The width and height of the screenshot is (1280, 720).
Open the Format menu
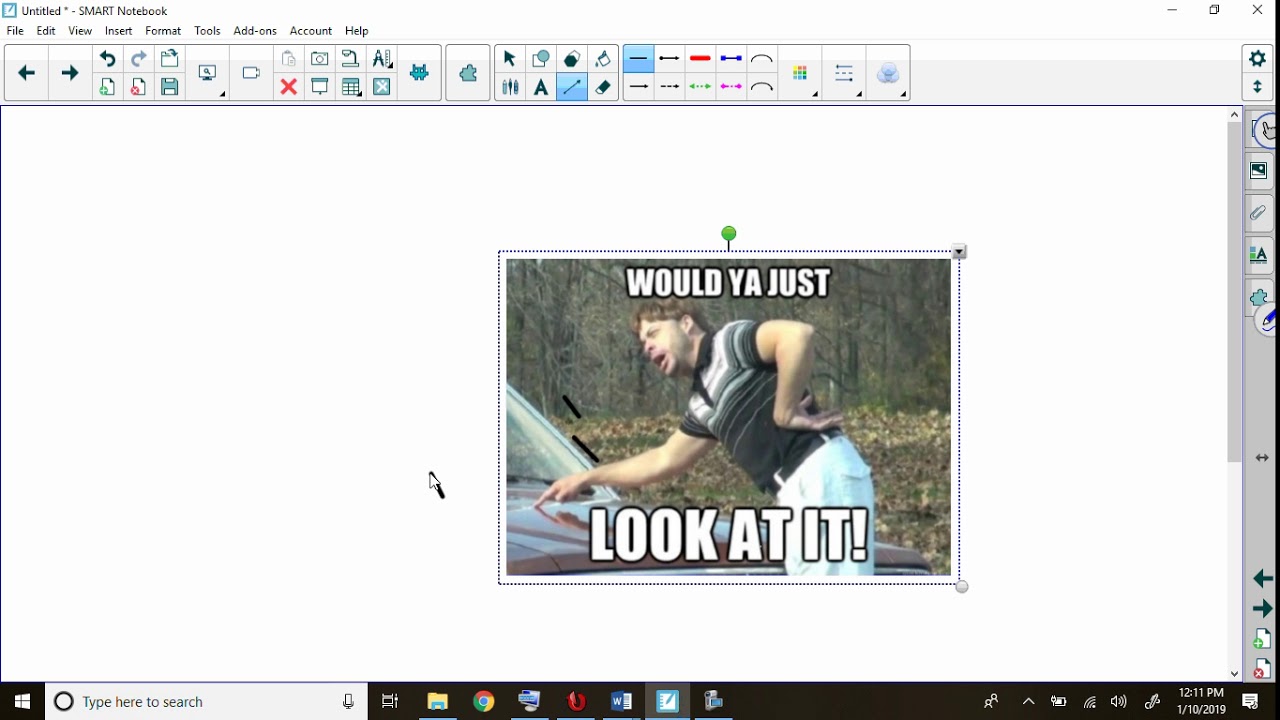click(x=163, y=31)
